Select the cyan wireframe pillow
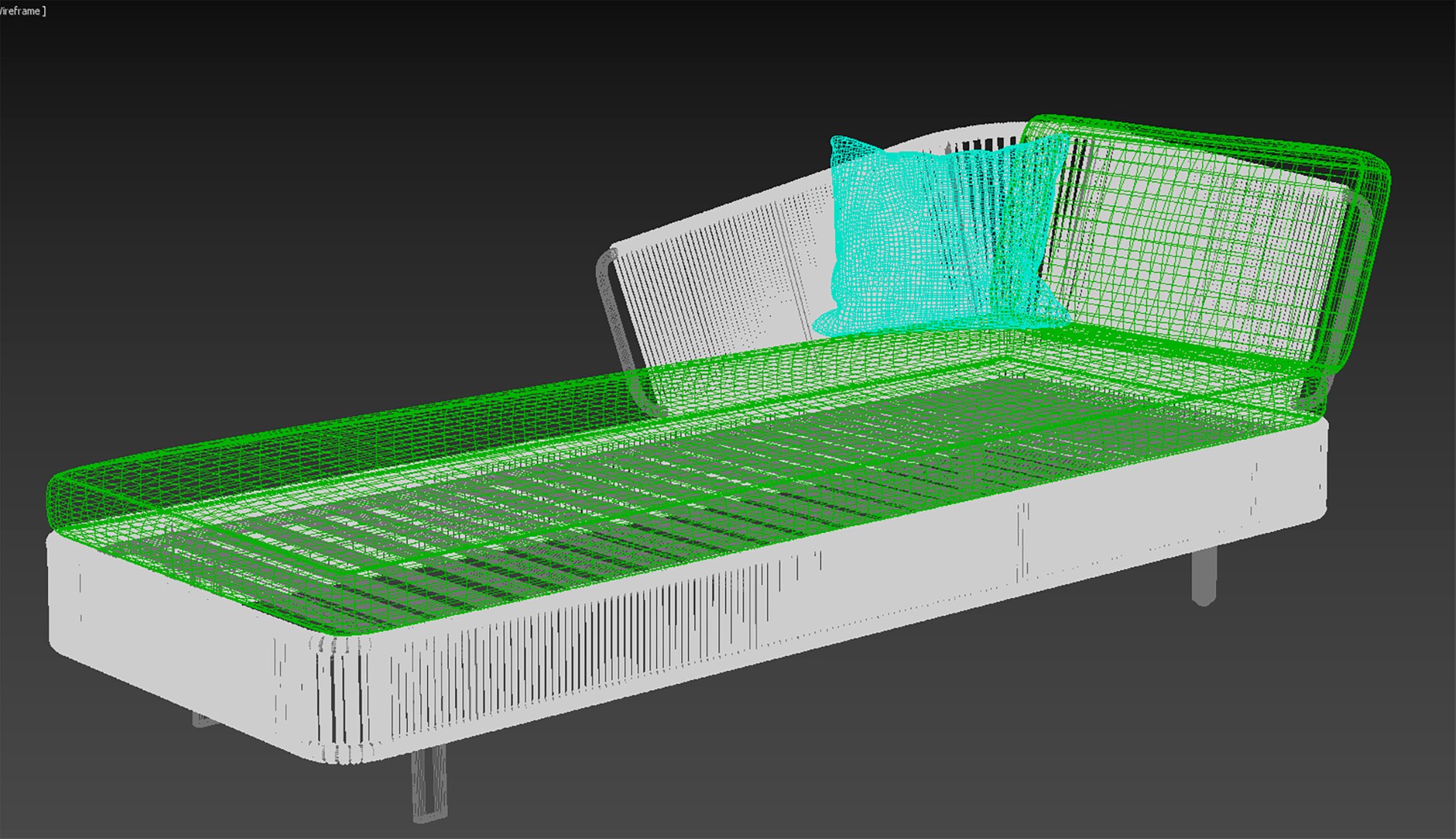Image resolution: width=1456 pixels, height=839 pixels. pyautogui.click(x=942, y=235)
